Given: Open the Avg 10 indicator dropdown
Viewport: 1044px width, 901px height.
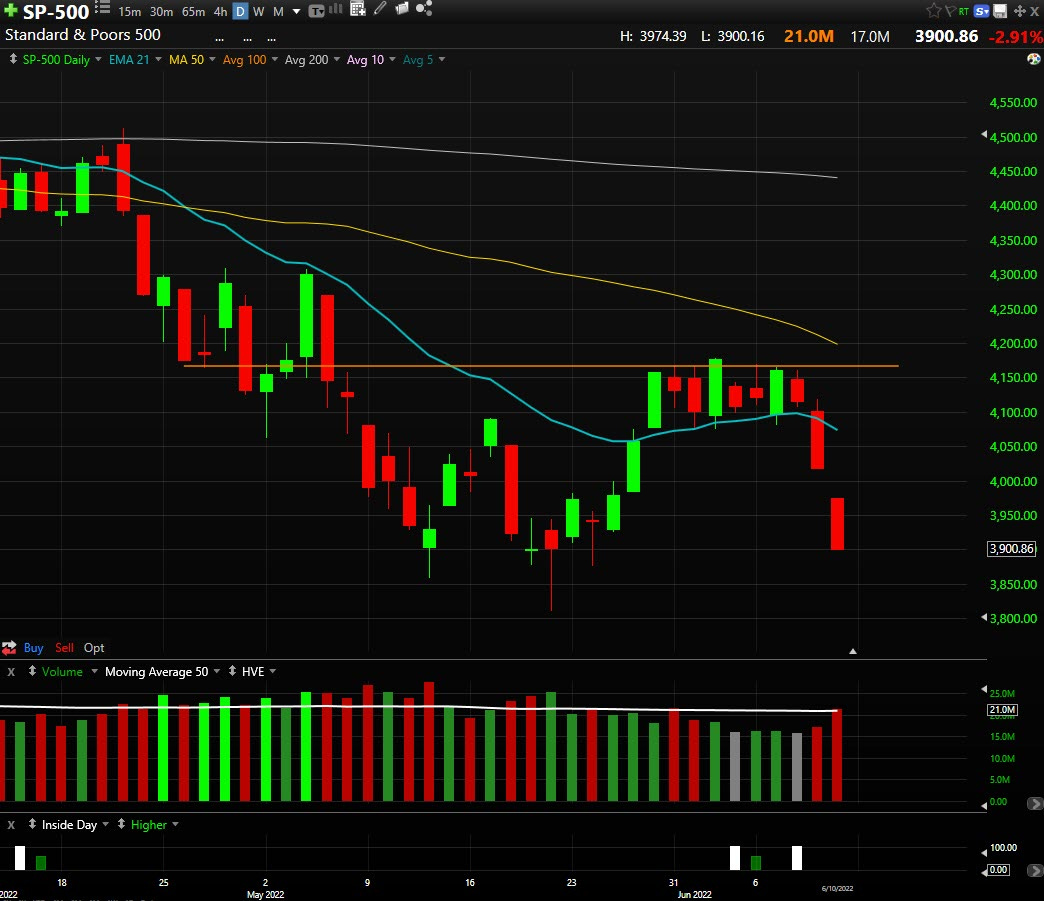Looking at the screenshot, I should pos(392,59).
